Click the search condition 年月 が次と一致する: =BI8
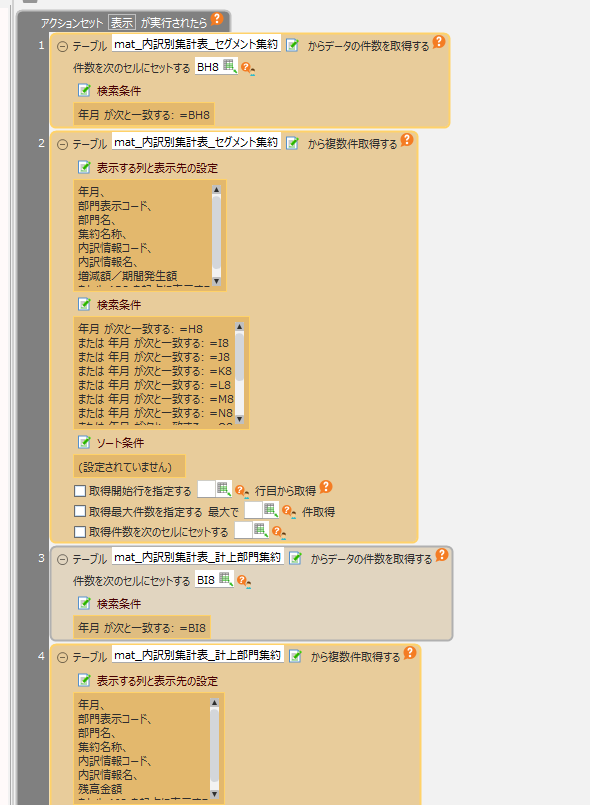The height and width of the screenshot is (805, 590). coord(142,628)
